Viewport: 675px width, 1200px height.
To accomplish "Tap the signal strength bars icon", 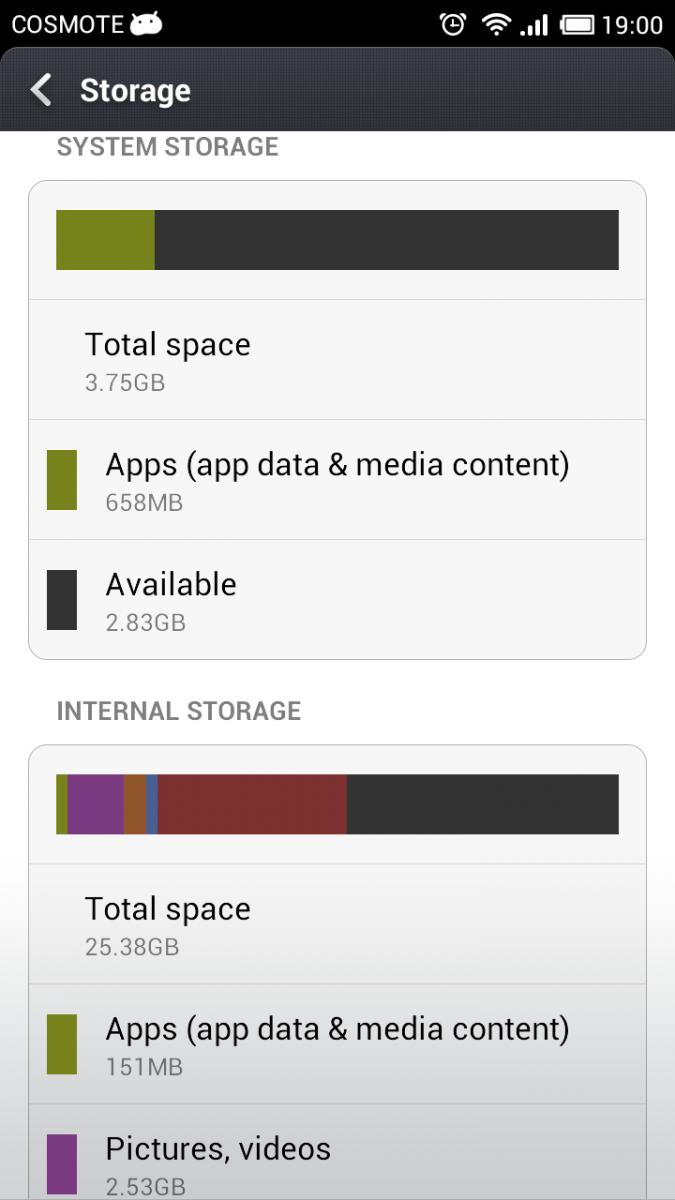I will click(x=535, y=24).
